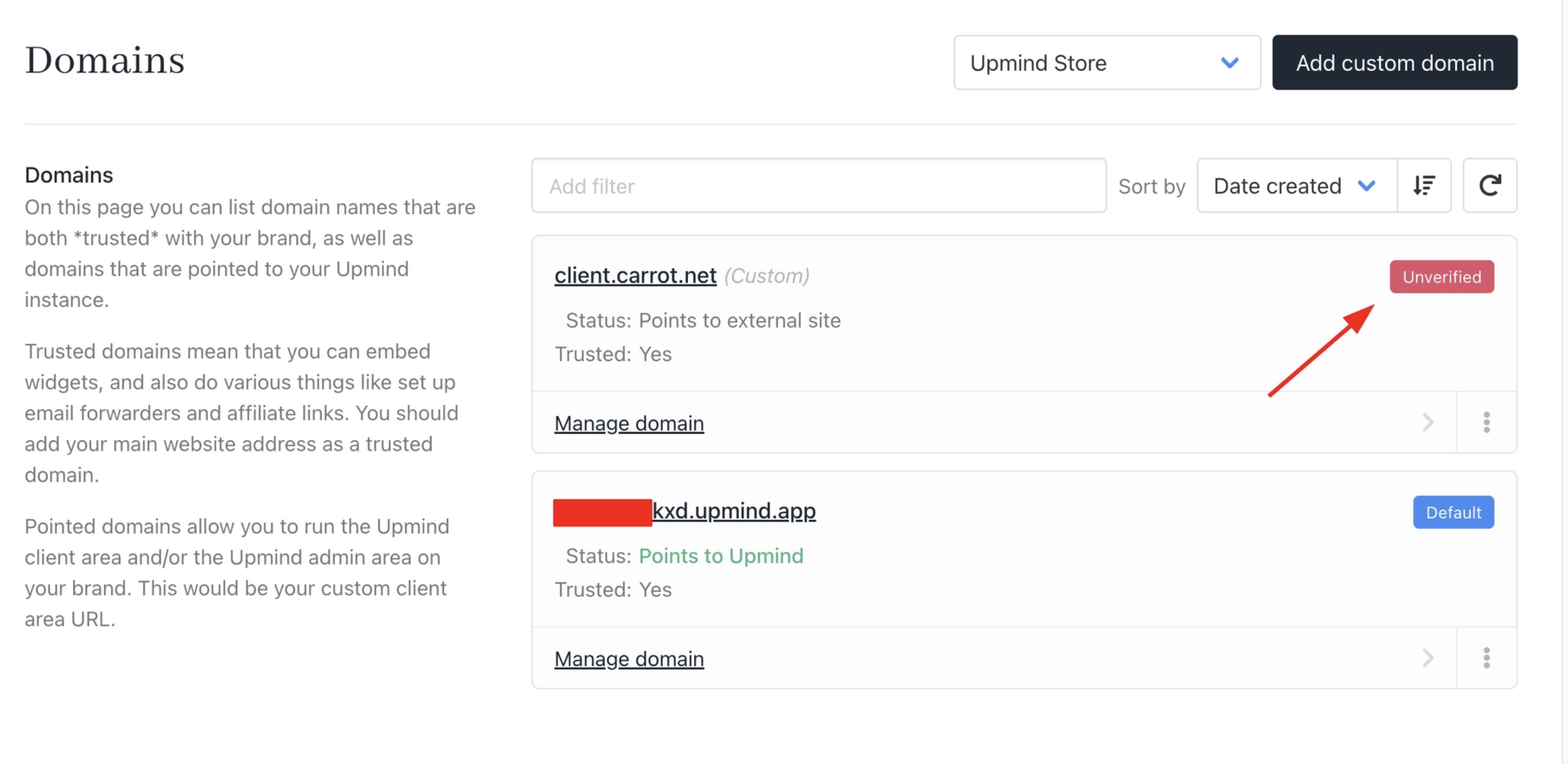Screen dimensions: 1568x764
Task: Click 'Trusted: Yes' under client.carrot.net
Action: [x=613, y=354]
